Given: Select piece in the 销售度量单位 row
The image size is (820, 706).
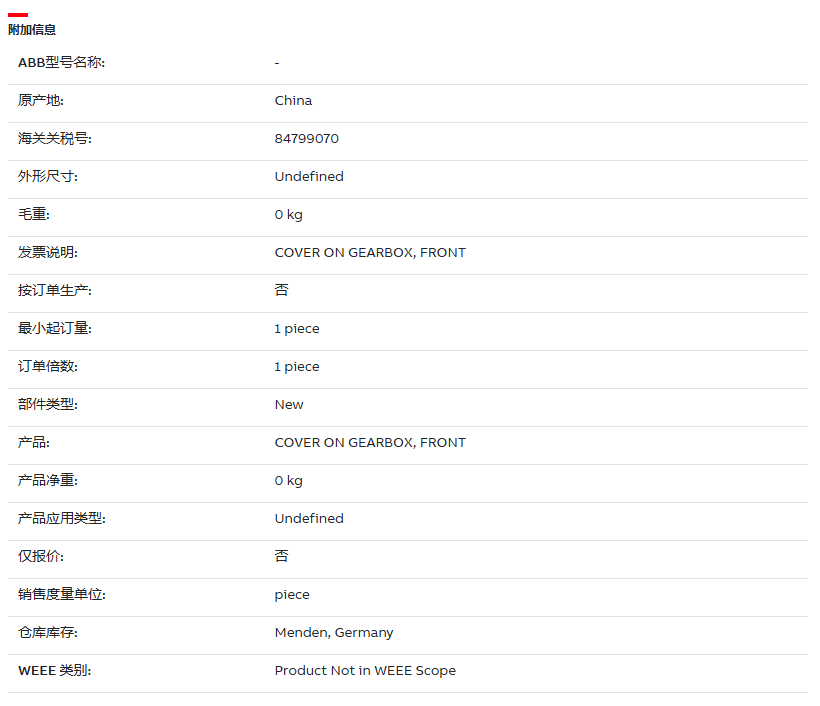Looking at the screenshot, I should click(x=292, y=595).
